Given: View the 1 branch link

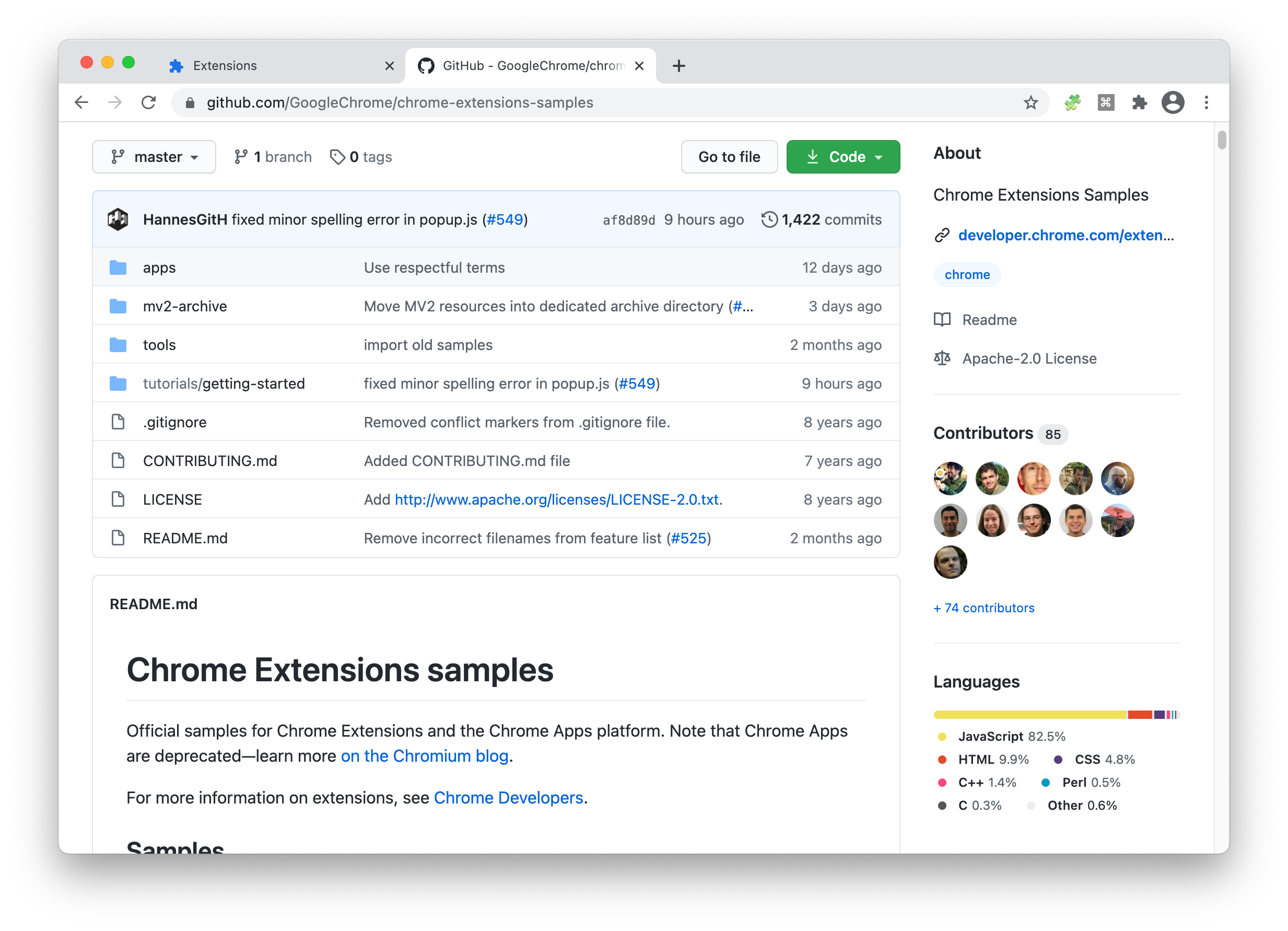Looking at the screenshot, I should point(273,157).
